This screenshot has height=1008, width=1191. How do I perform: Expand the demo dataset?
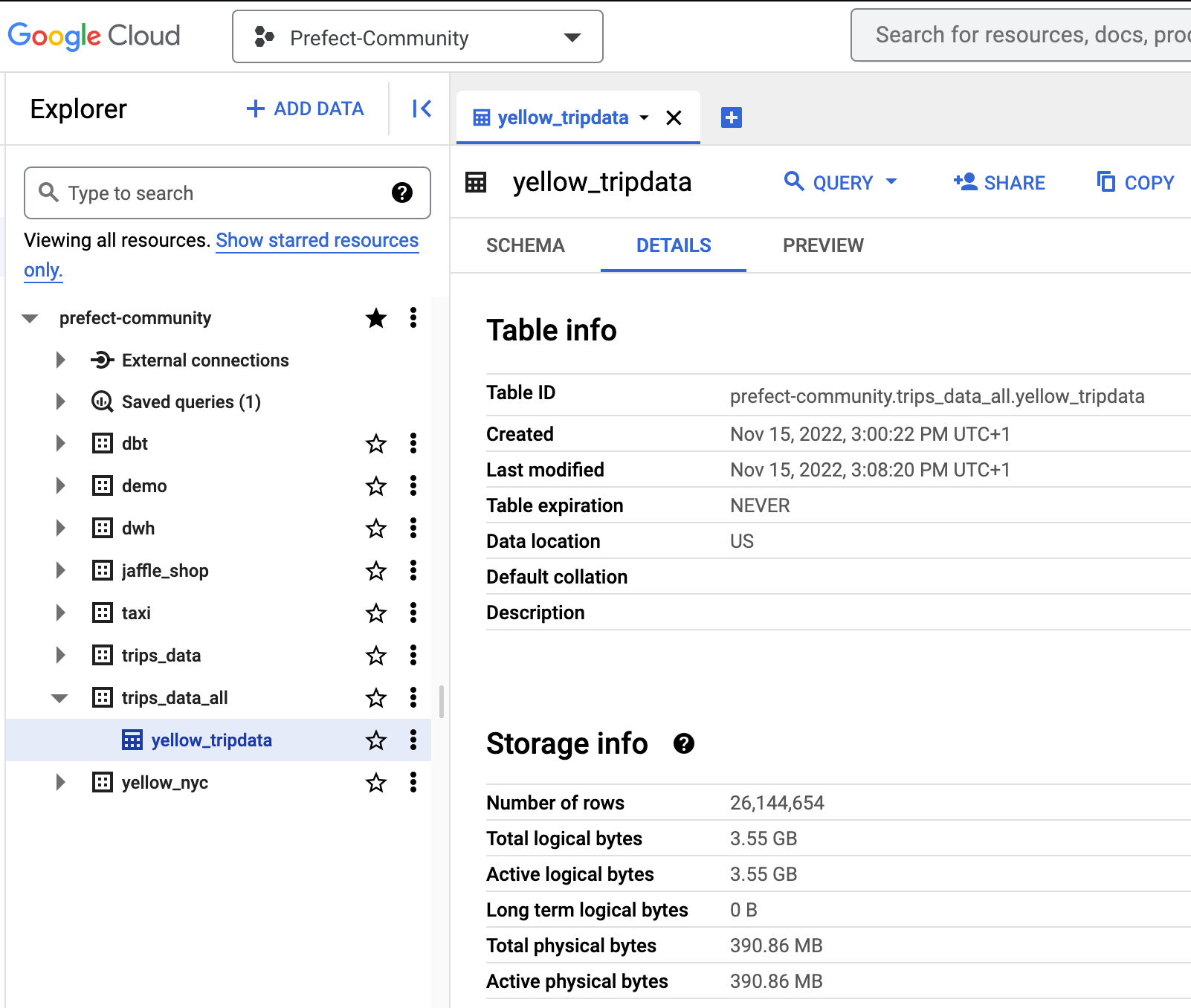click(x=61, y=486)
